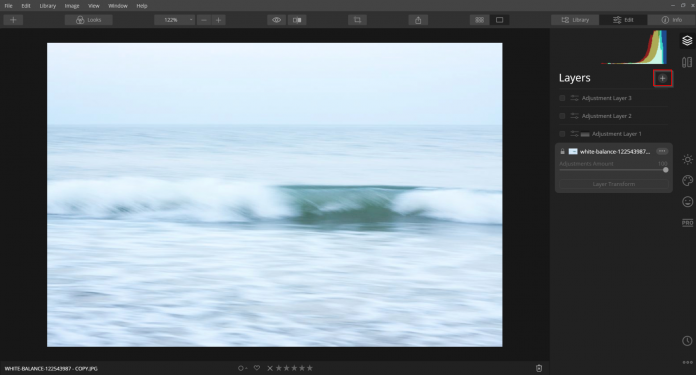Reject the photo with the X icon
This screenshot has width=696, height=375.
[x=270, y=368]
